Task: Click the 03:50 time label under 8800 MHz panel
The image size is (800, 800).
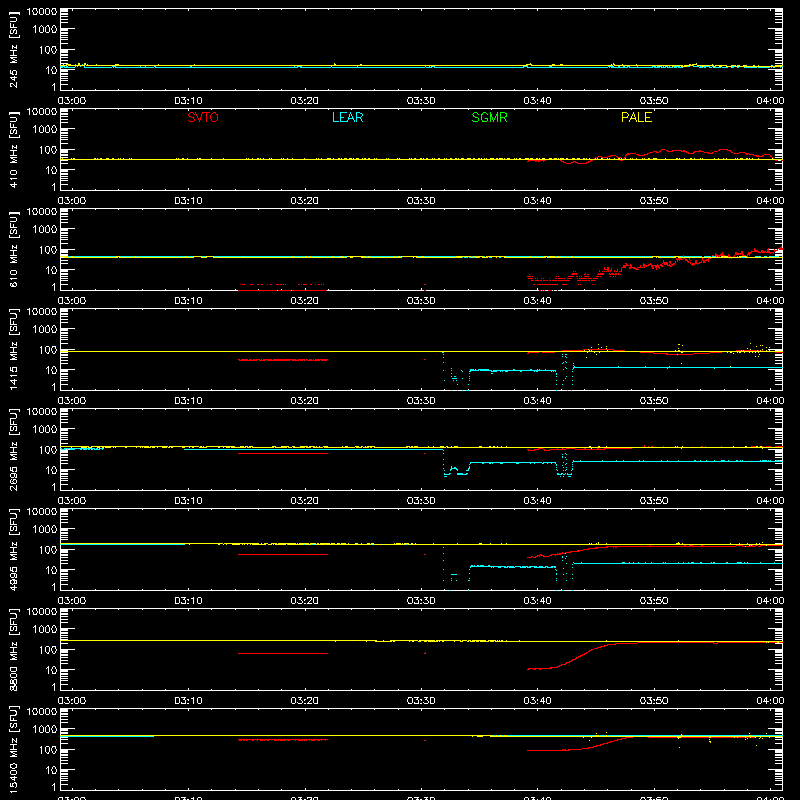Action: (x=654, y=701)
